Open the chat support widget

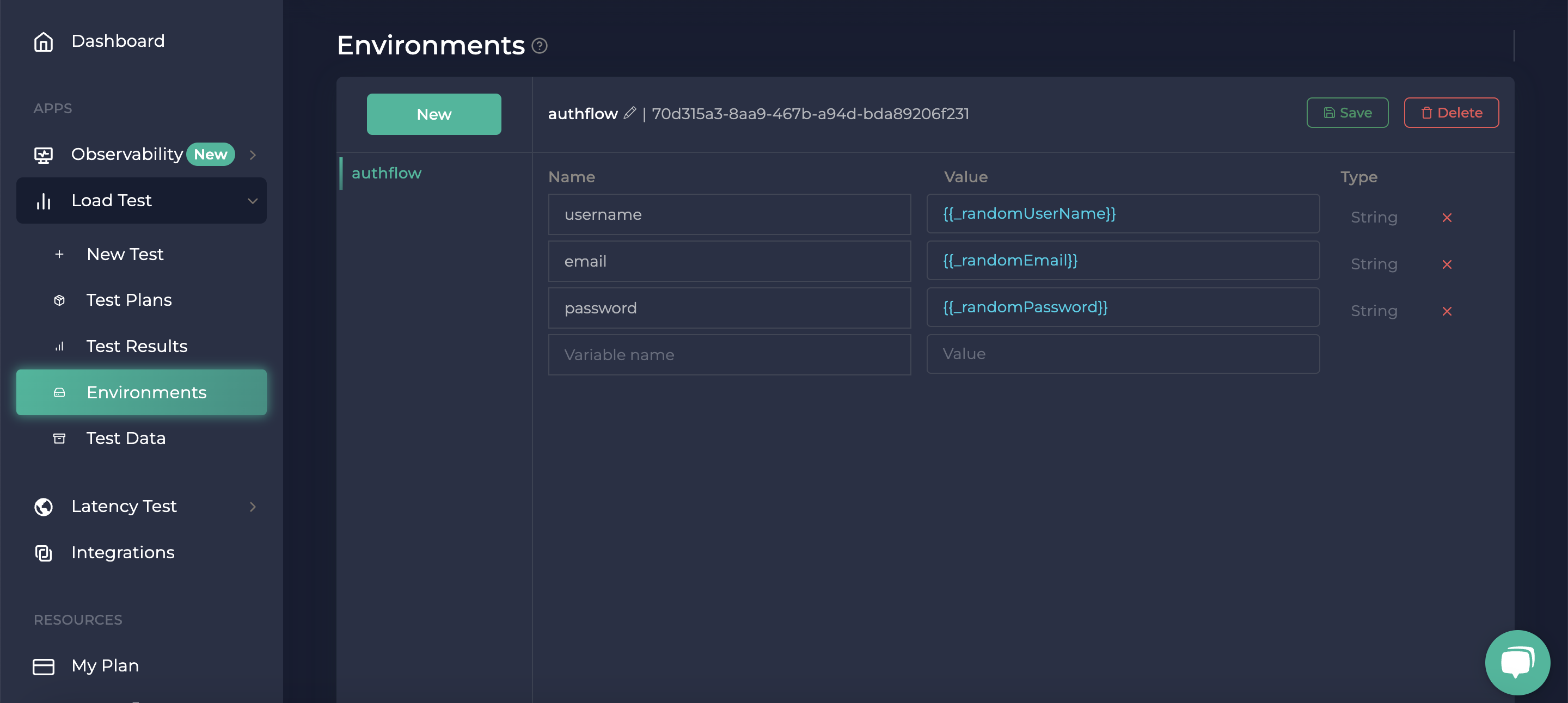tap(1517, 662)
